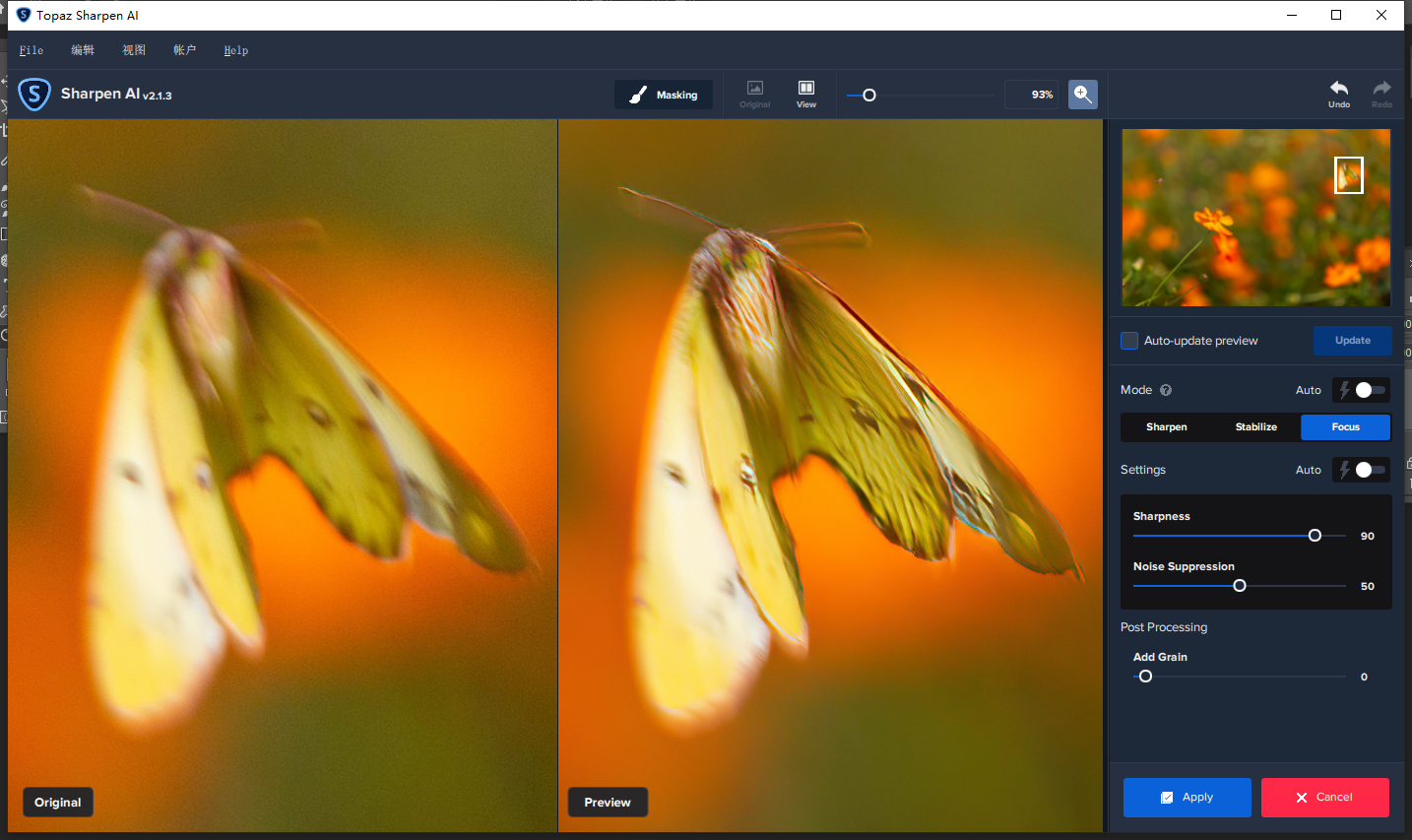Viewport: 1412px width, 840px height.
Task: Click Topaz icon in title bar
Action: [24, 15]
